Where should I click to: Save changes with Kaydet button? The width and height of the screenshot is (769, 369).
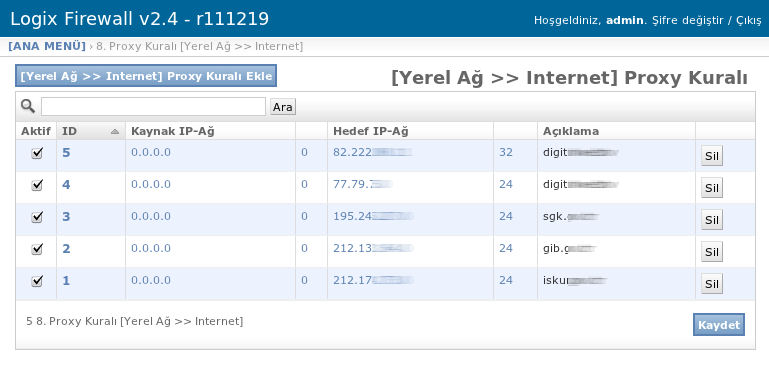[719, 325]
